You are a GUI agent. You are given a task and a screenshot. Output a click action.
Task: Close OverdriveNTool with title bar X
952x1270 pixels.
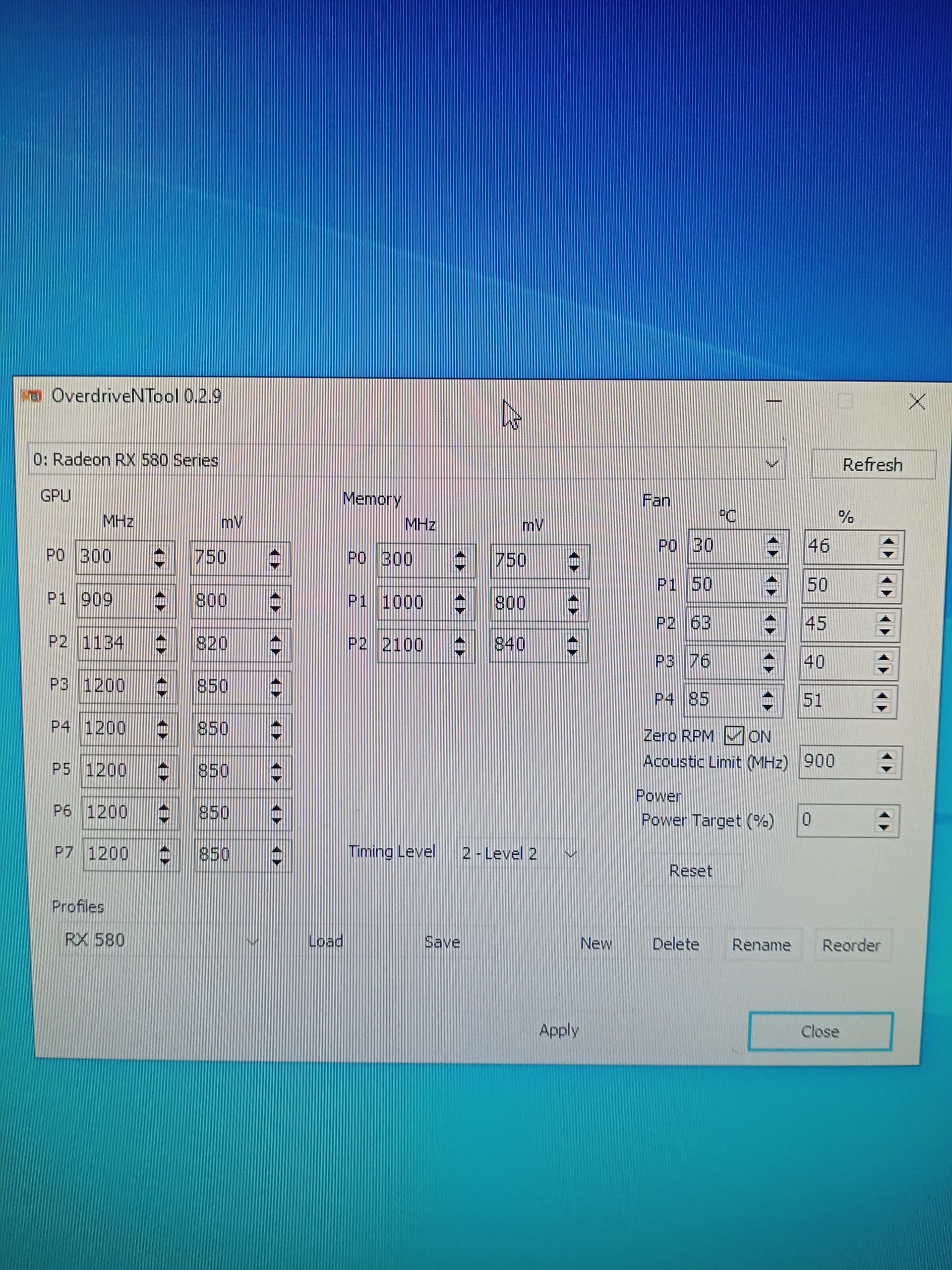pyautogui.click(x=917, y=401)
